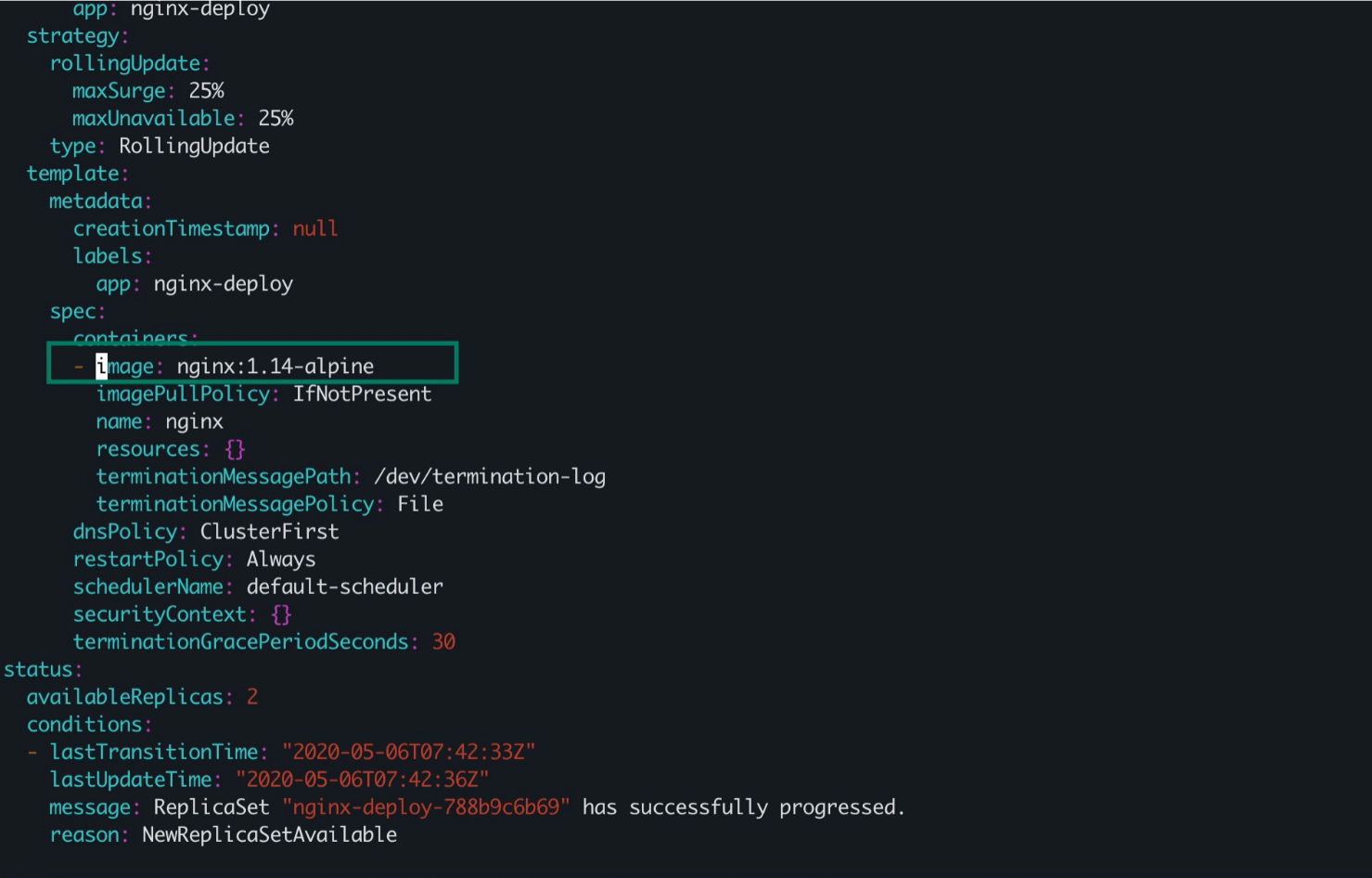This screenshot has width=1372, height=878.
Task: Click the 'schedulerName' key
Action: point(147,587)
